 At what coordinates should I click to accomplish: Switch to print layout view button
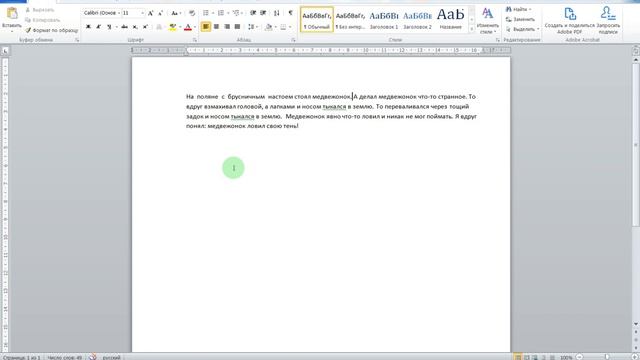[x=518, y=357]
